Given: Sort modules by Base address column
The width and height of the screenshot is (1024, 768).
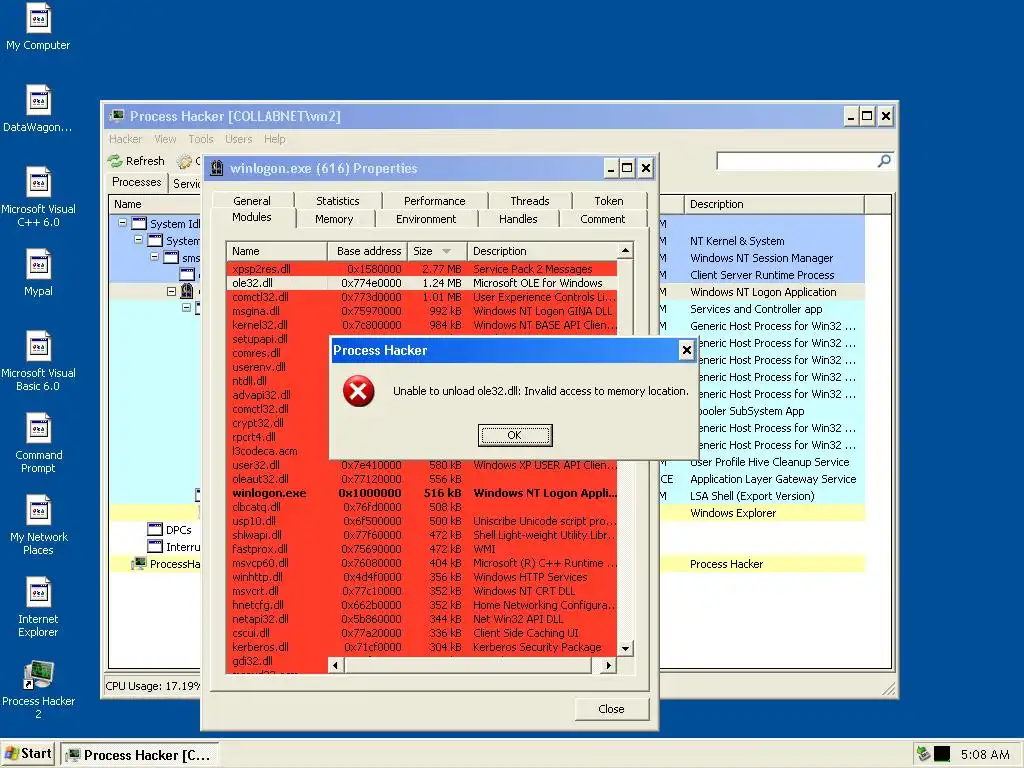Looking at the screenshot, I should click(x=368, y=251).
